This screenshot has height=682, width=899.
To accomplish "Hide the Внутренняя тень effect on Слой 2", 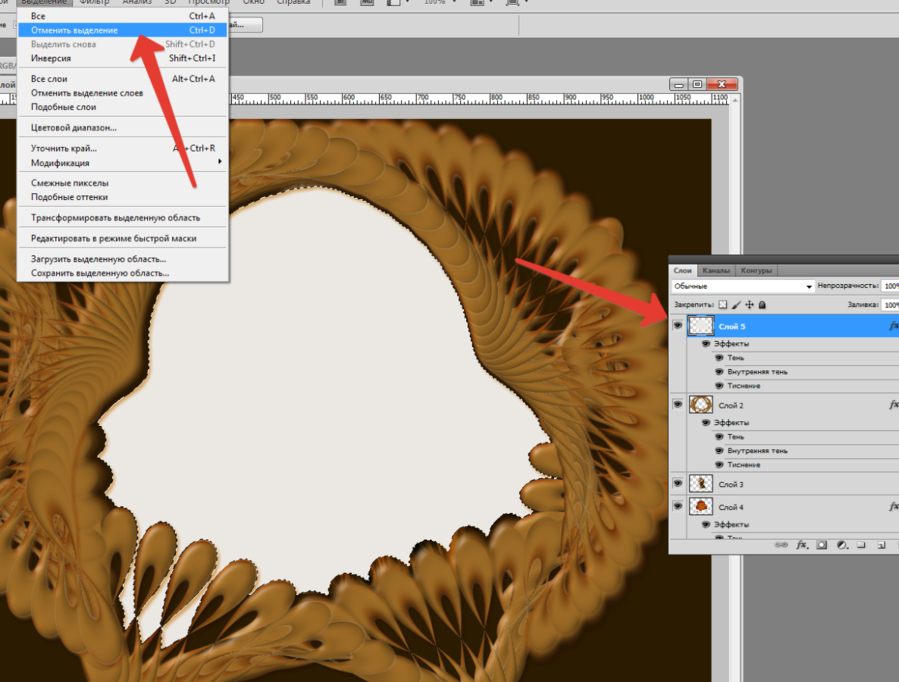I will coord(719,451).
